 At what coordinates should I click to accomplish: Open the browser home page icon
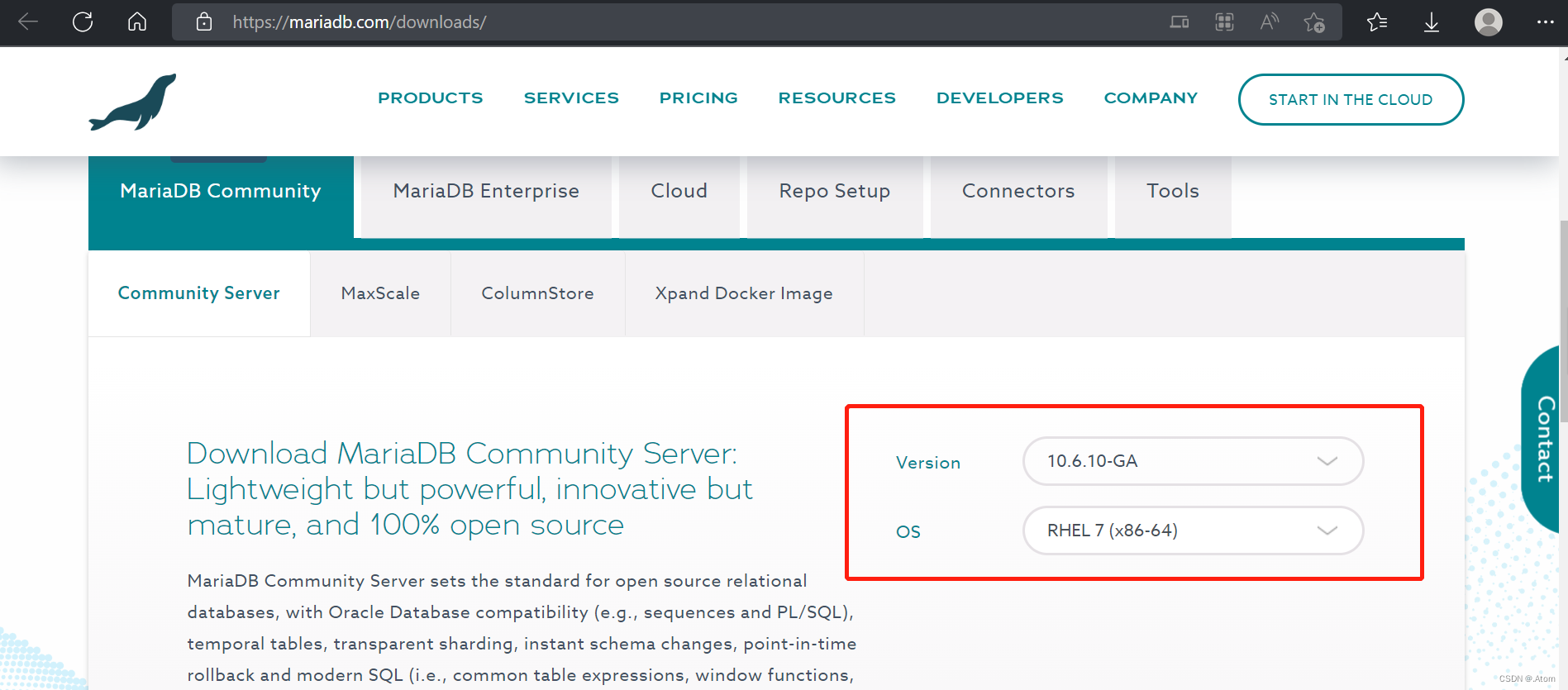[x=137, y=21]
